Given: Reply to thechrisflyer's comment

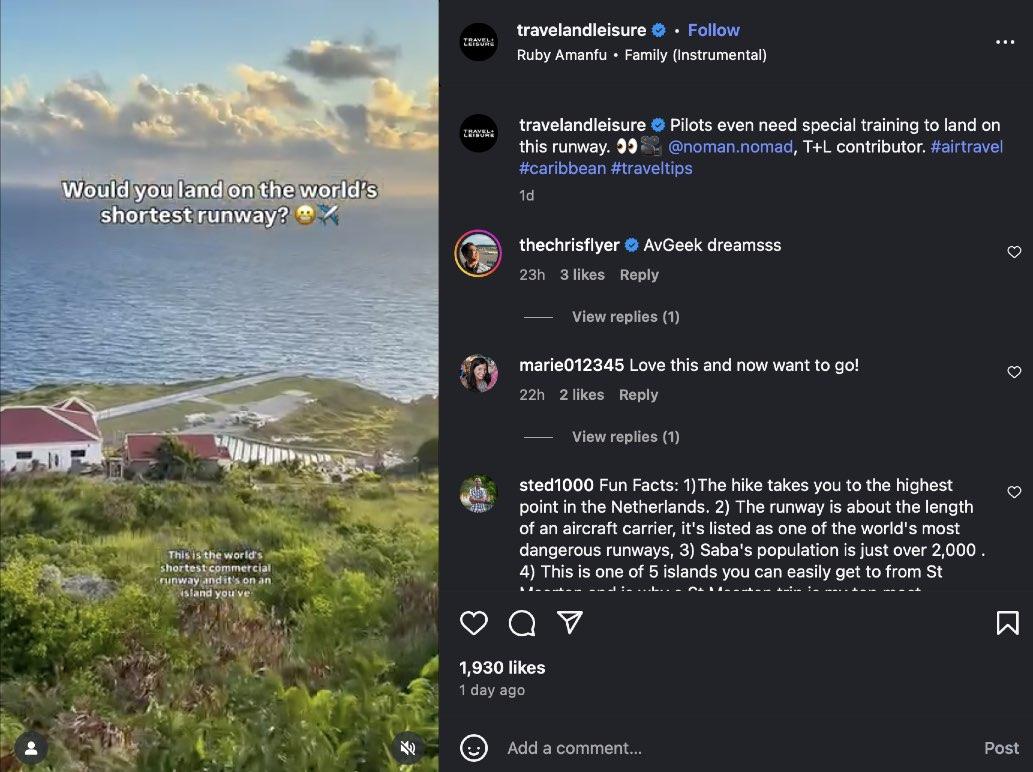Looking at the screenshot, I should [x=639, y=275].
